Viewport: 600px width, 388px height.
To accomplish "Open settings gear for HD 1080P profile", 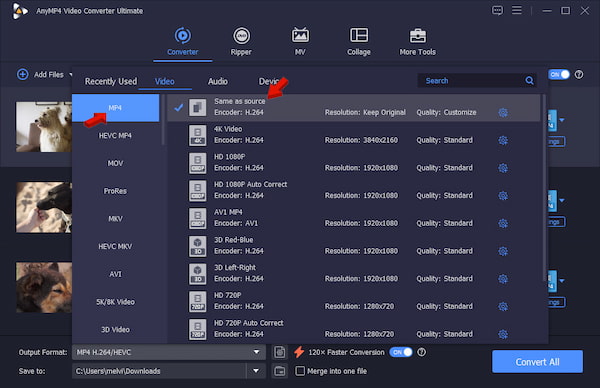I will pyautogui.click(x=503, y=168).
